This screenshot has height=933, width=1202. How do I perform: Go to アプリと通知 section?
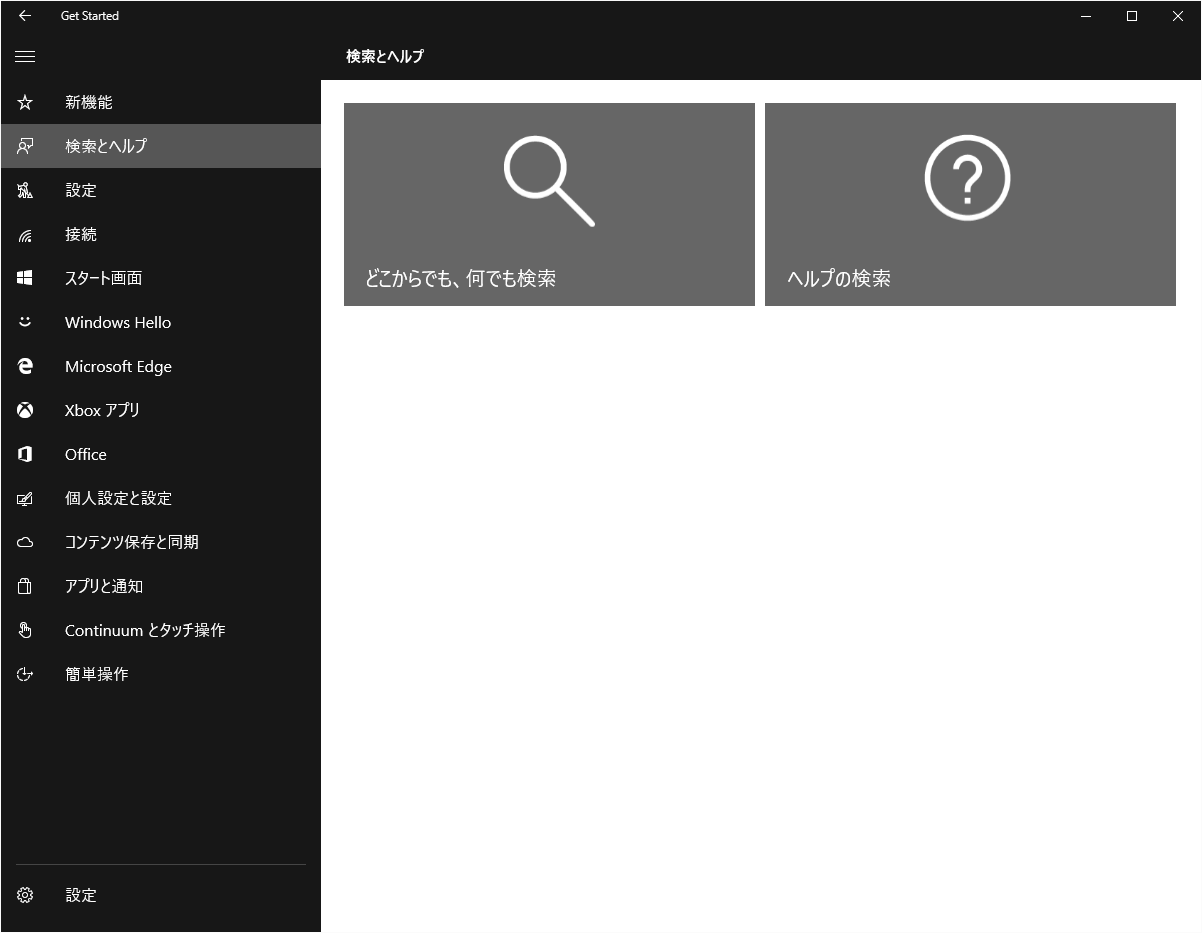[x=104, y=586]
